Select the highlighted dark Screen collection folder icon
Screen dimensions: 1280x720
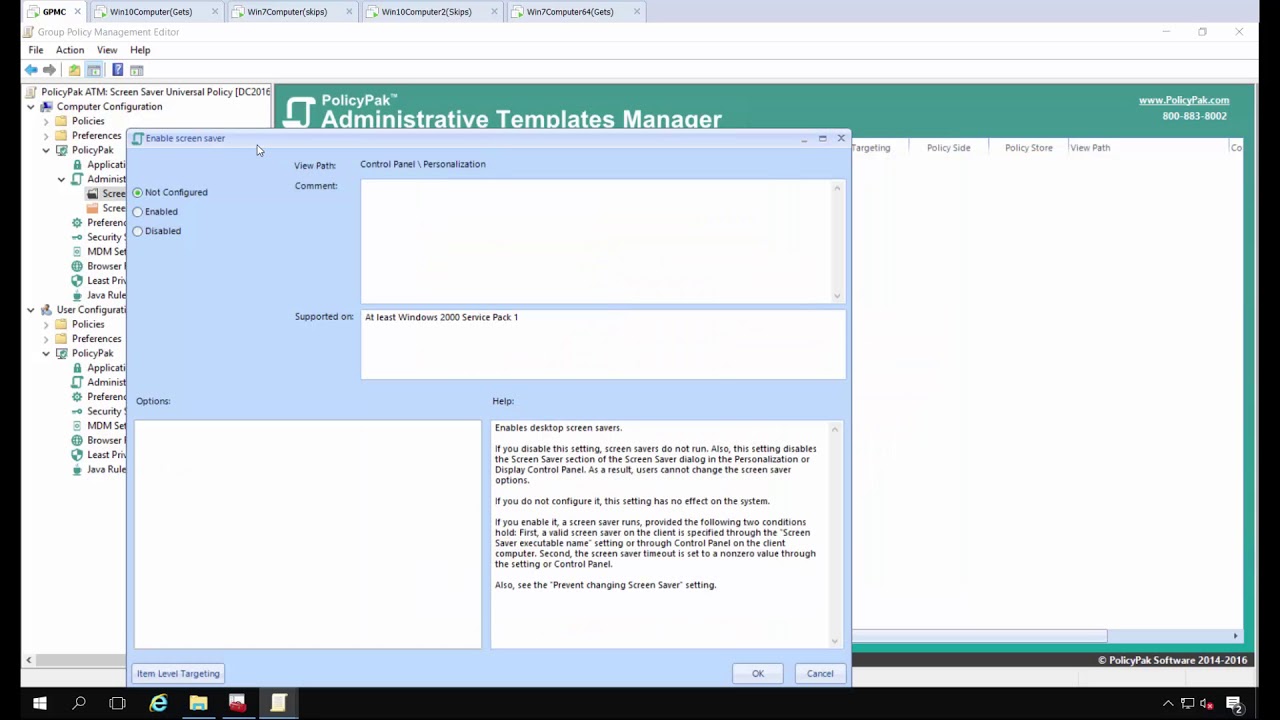(x=93, y=194)
